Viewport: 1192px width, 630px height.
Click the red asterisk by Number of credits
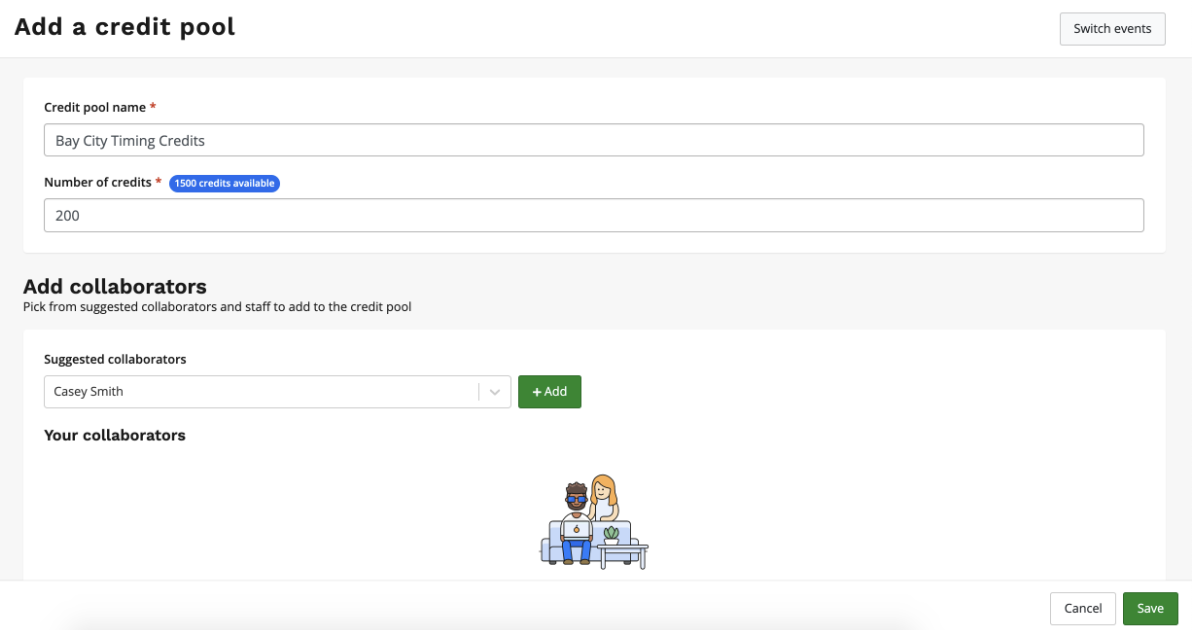point(158,182)
